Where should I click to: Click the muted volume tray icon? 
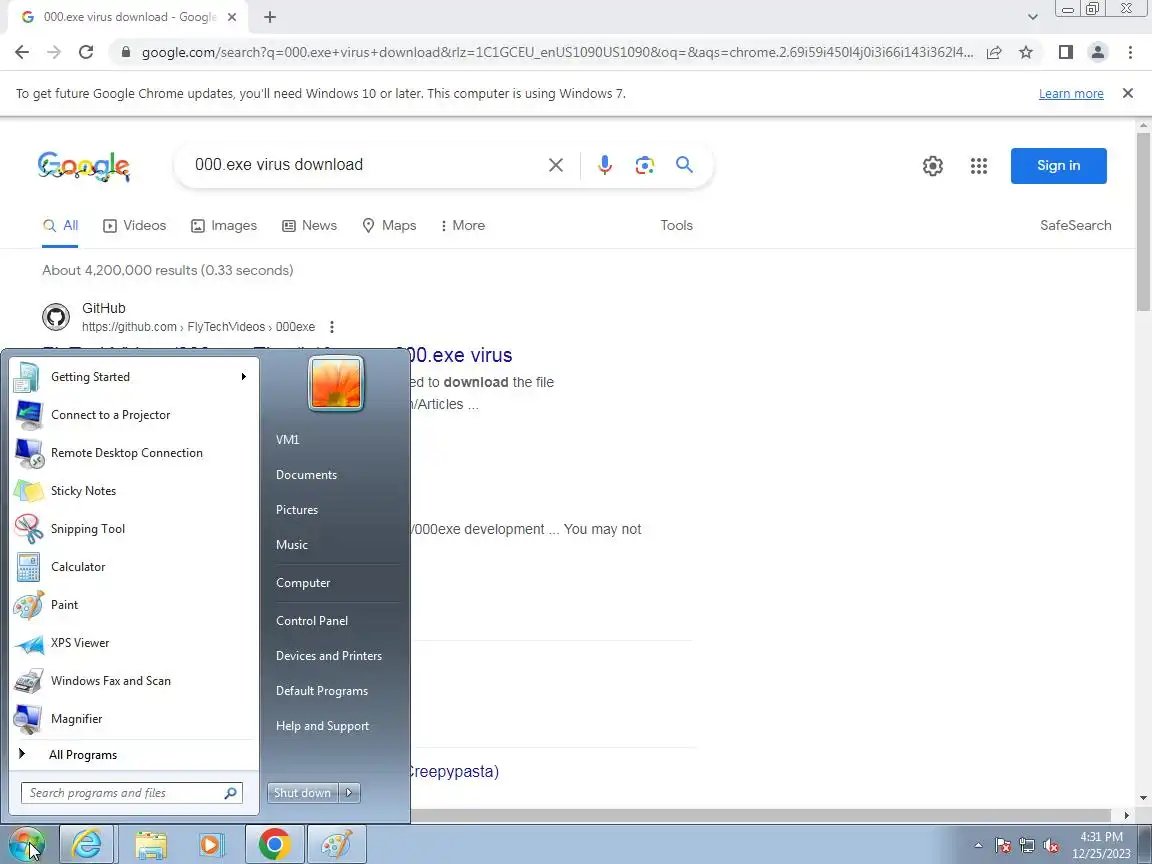(1051, 846)
